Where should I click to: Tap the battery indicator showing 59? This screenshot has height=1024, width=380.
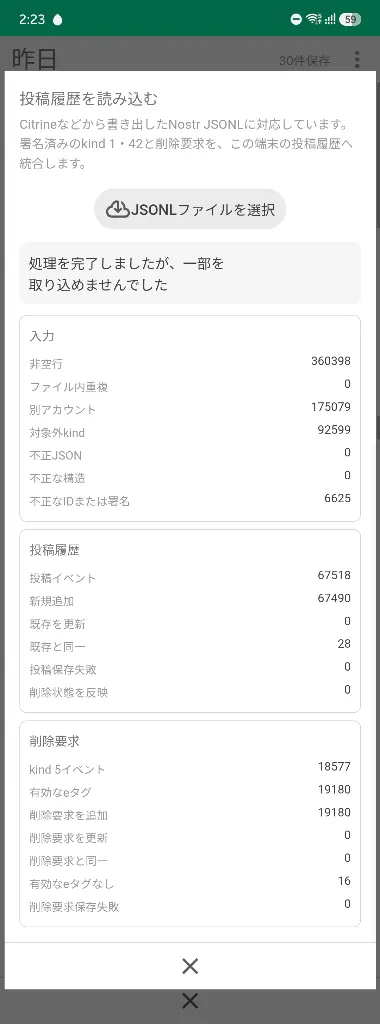click(349, 19)
